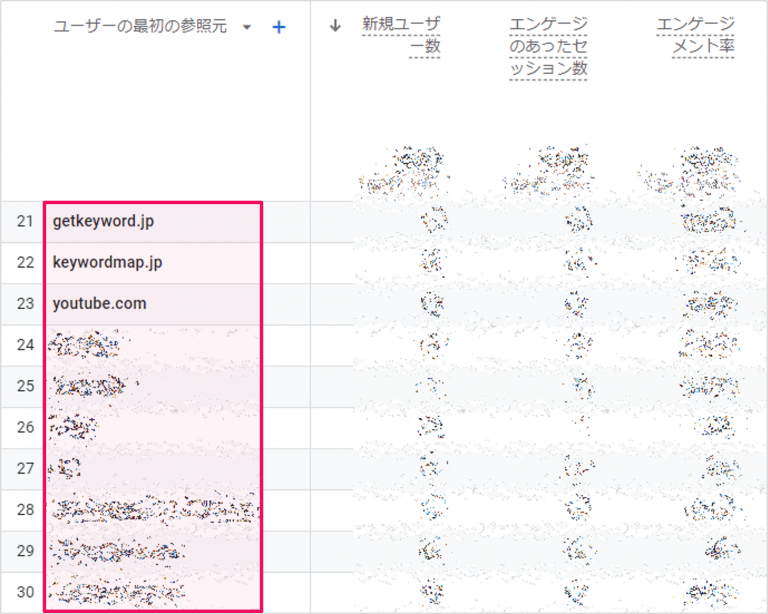Screen dimensions: 768x614
Task: Click the エンゲージメント率 column header
Action: (695, 36)
